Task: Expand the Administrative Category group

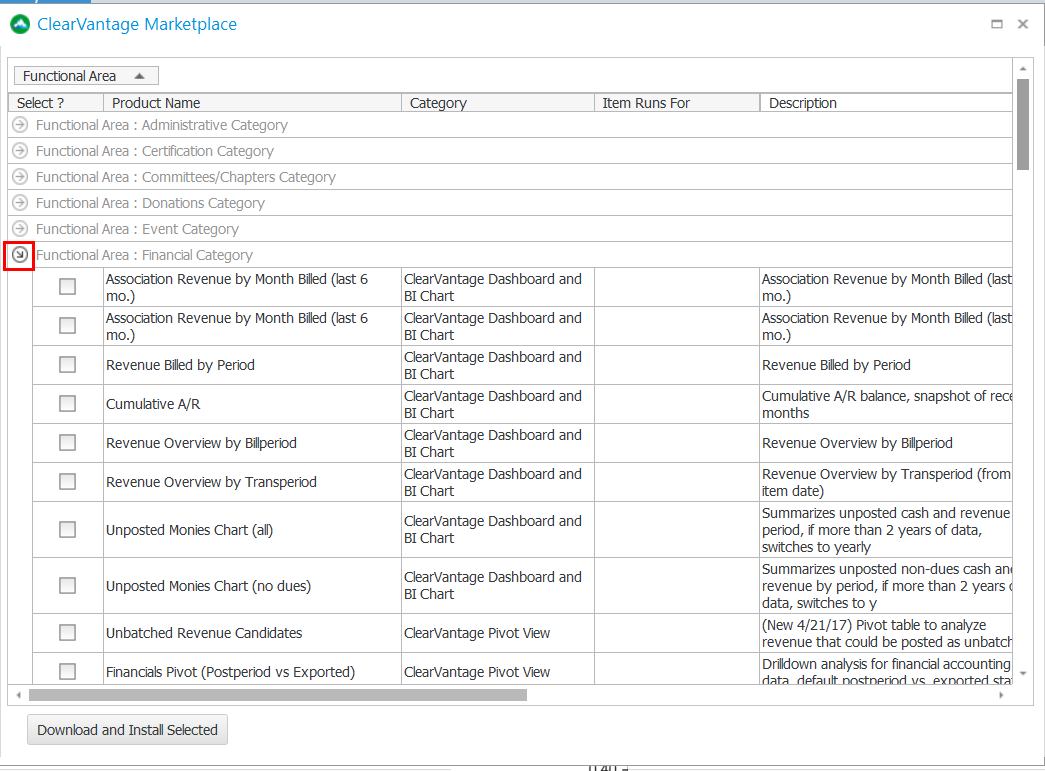Action: click(20, 125)
